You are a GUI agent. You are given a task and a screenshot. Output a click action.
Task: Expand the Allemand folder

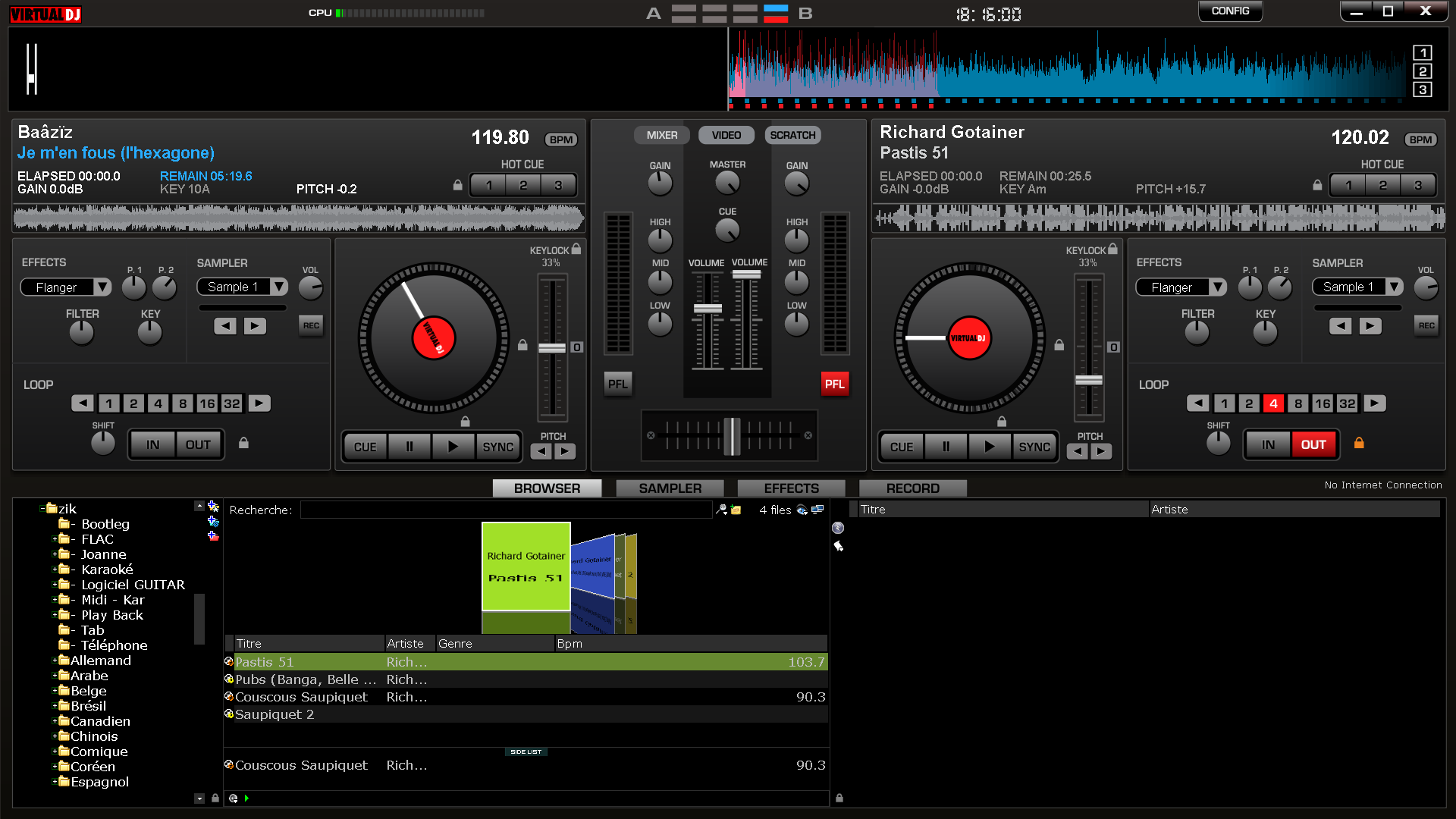55,661
